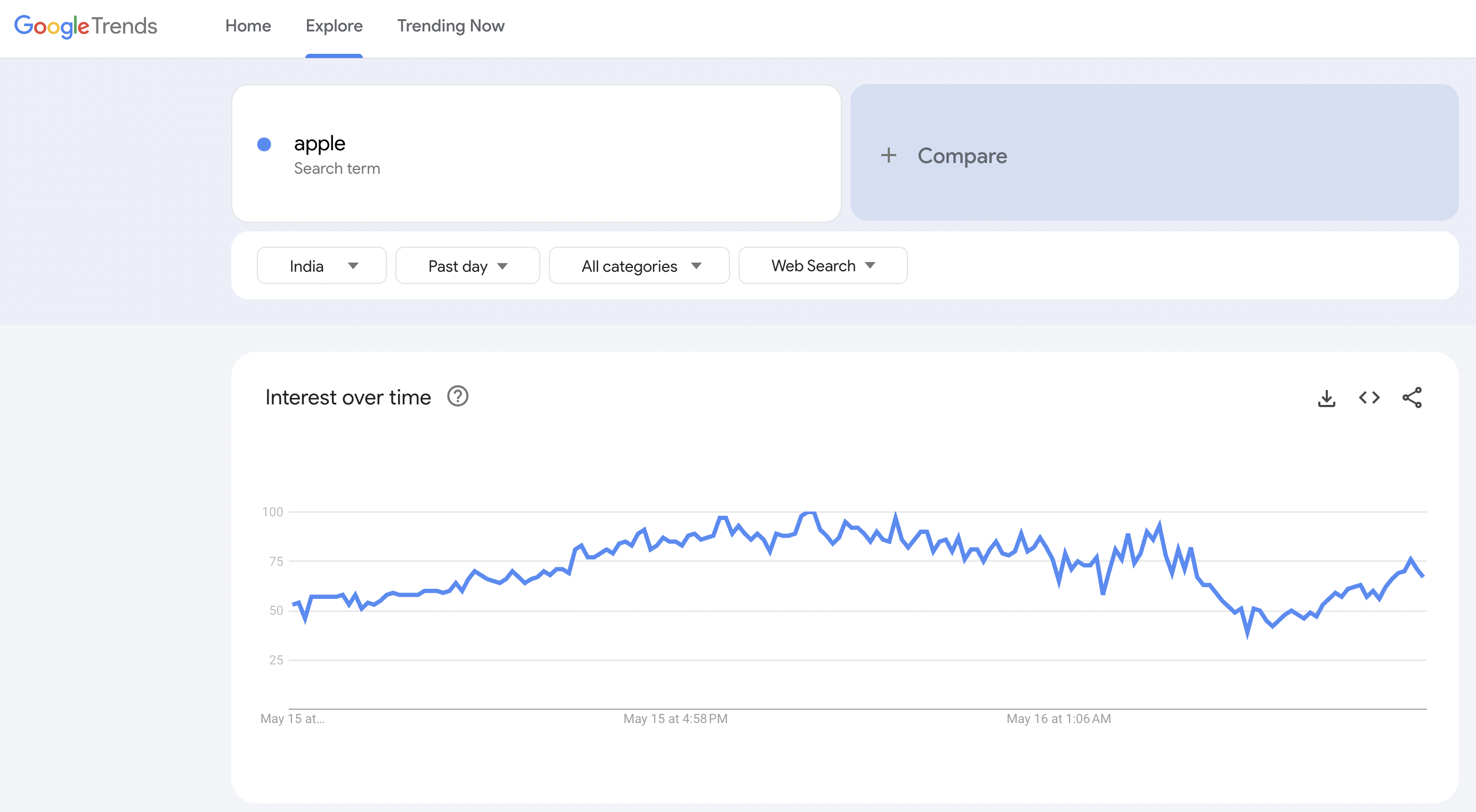
Task: Open the India region dropdown
Action: [x=321, y=266]
